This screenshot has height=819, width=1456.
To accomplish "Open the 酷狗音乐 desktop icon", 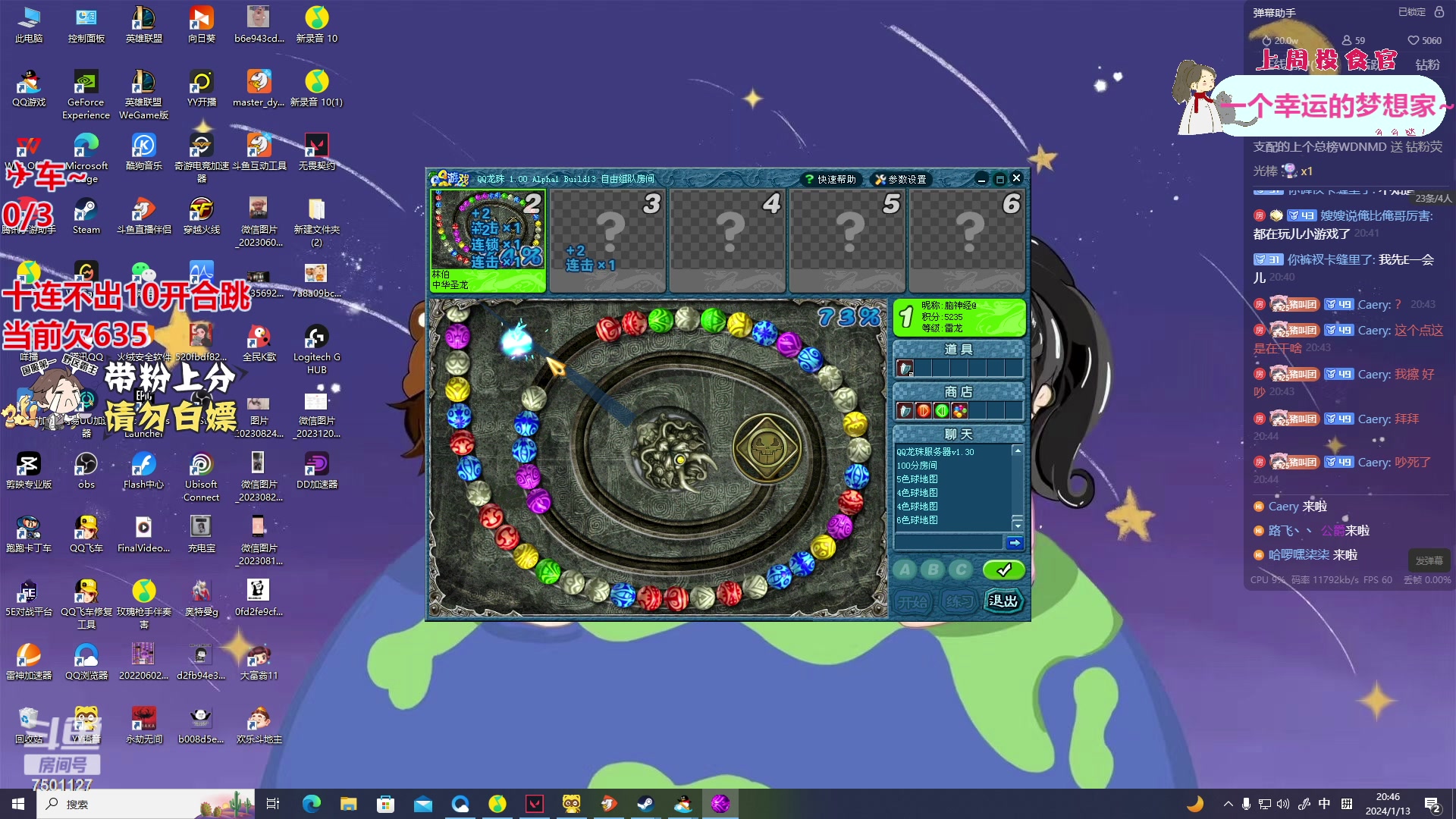I will (144, 152).
